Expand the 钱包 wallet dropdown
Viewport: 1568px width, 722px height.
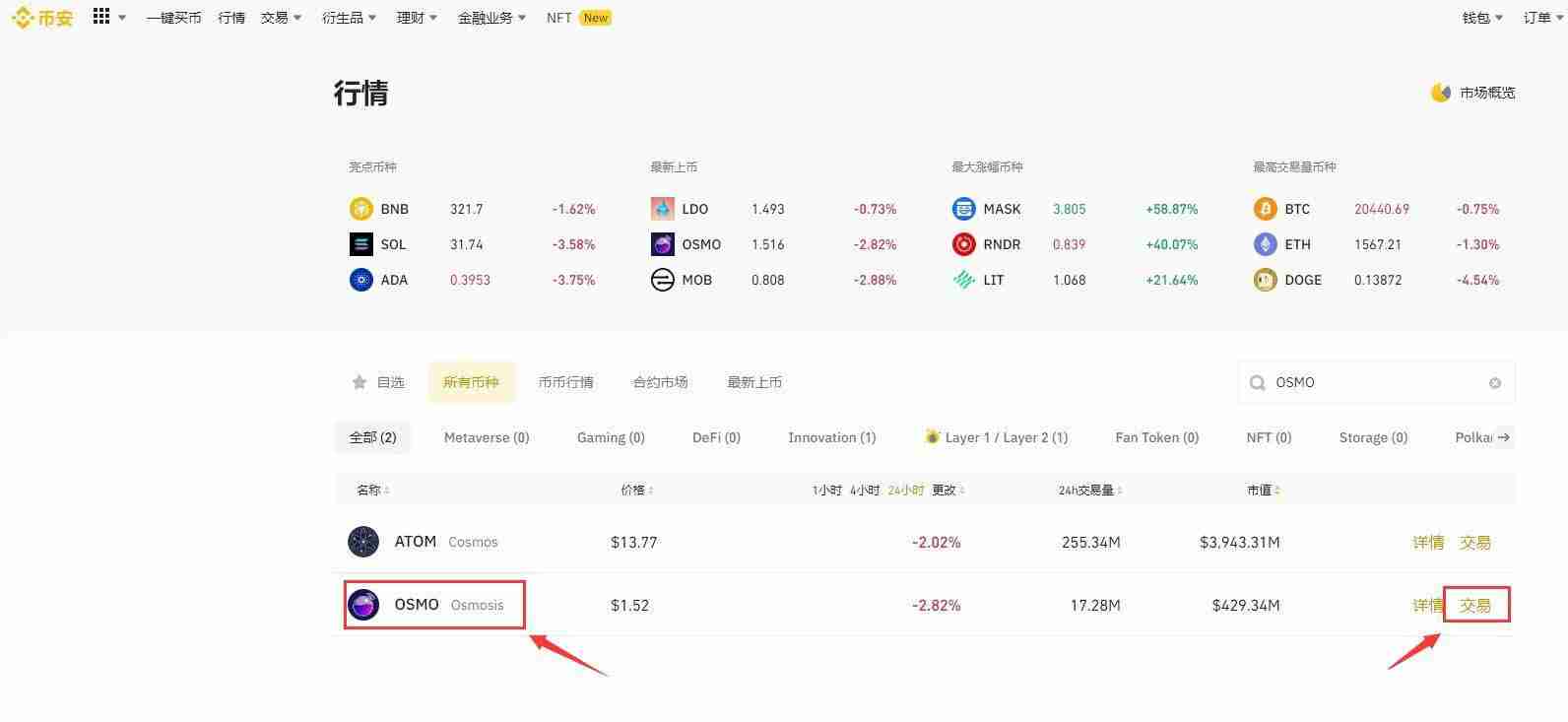click(x=1482, y=18)
